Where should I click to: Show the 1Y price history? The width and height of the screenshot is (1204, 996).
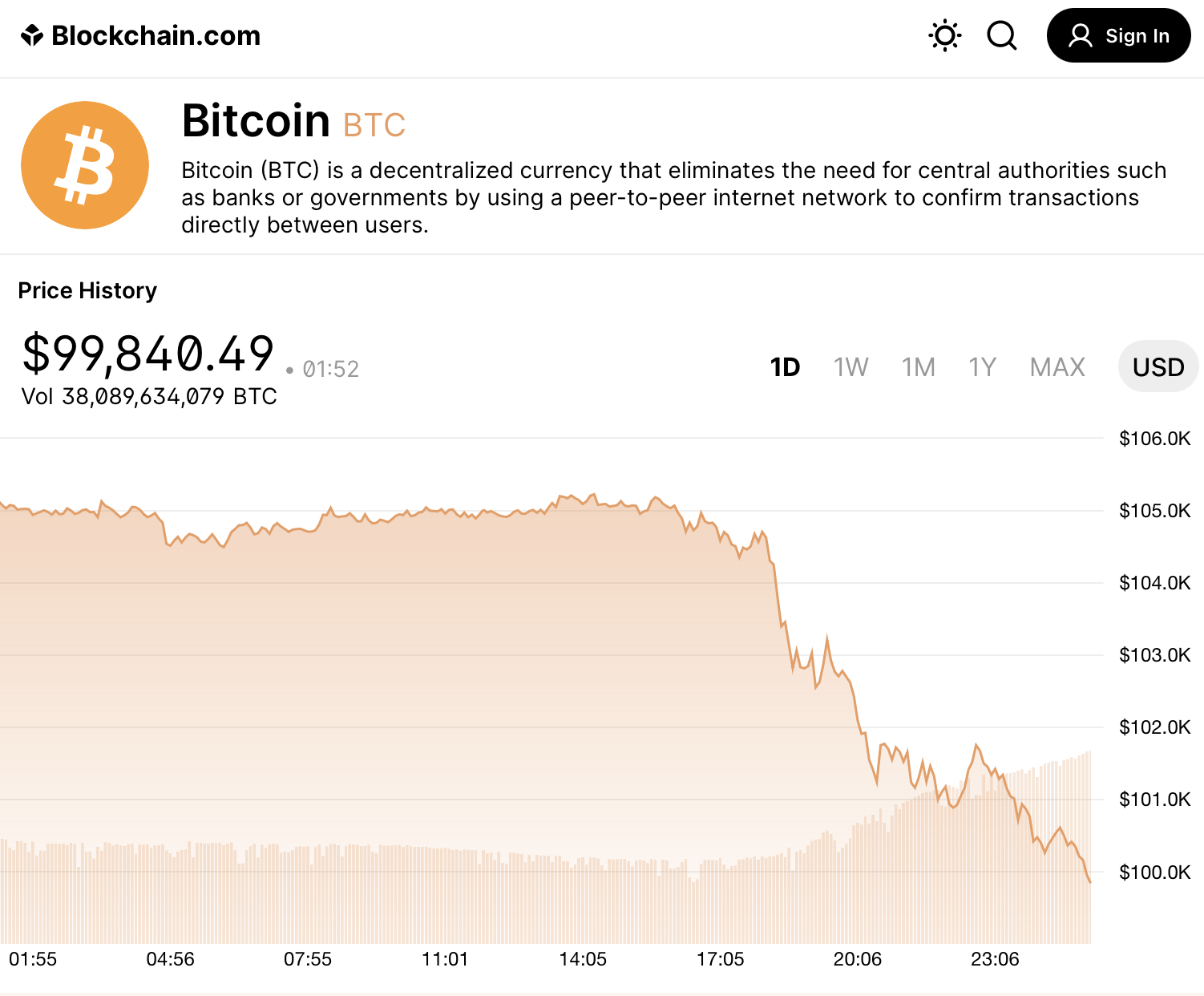[982, 367]
